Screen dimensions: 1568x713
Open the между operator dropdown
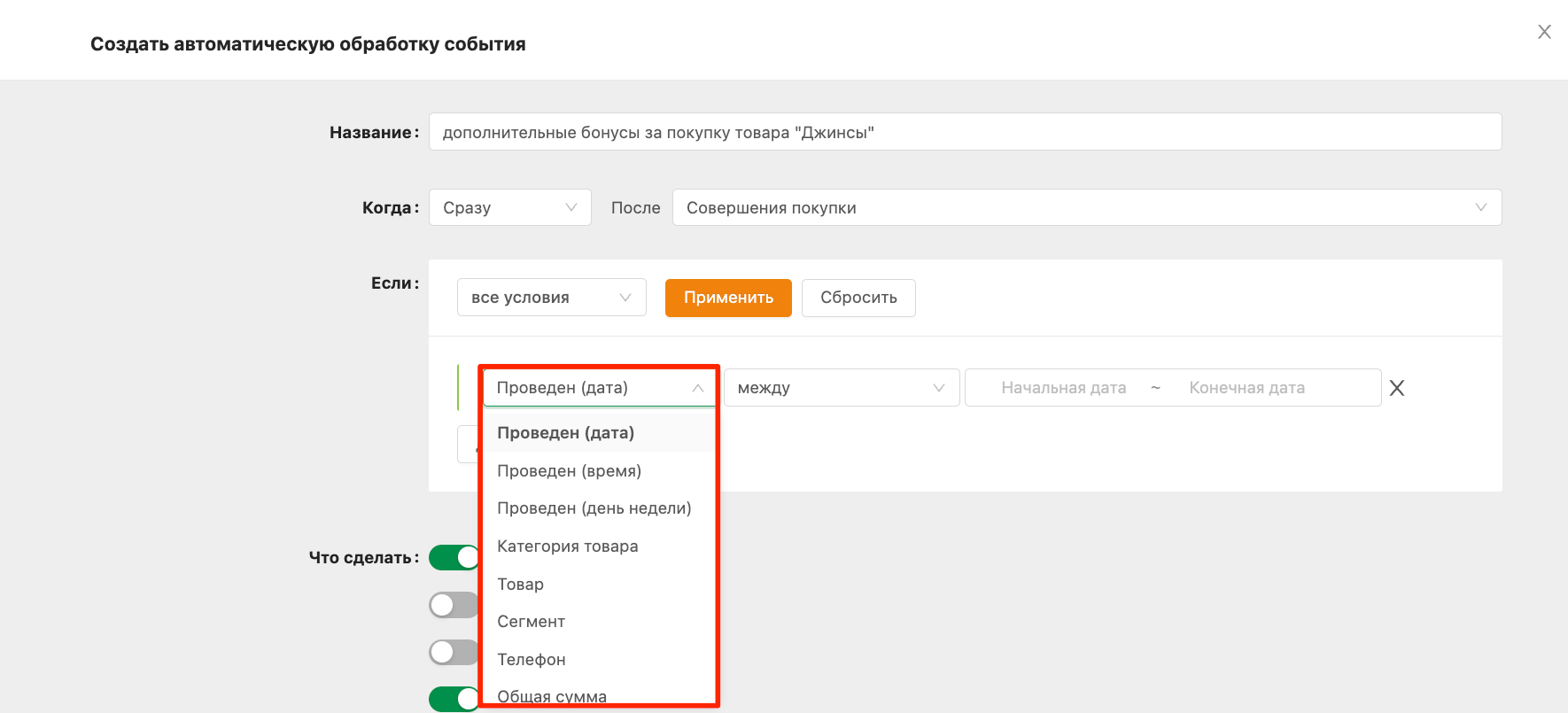(x=842, y=388)
